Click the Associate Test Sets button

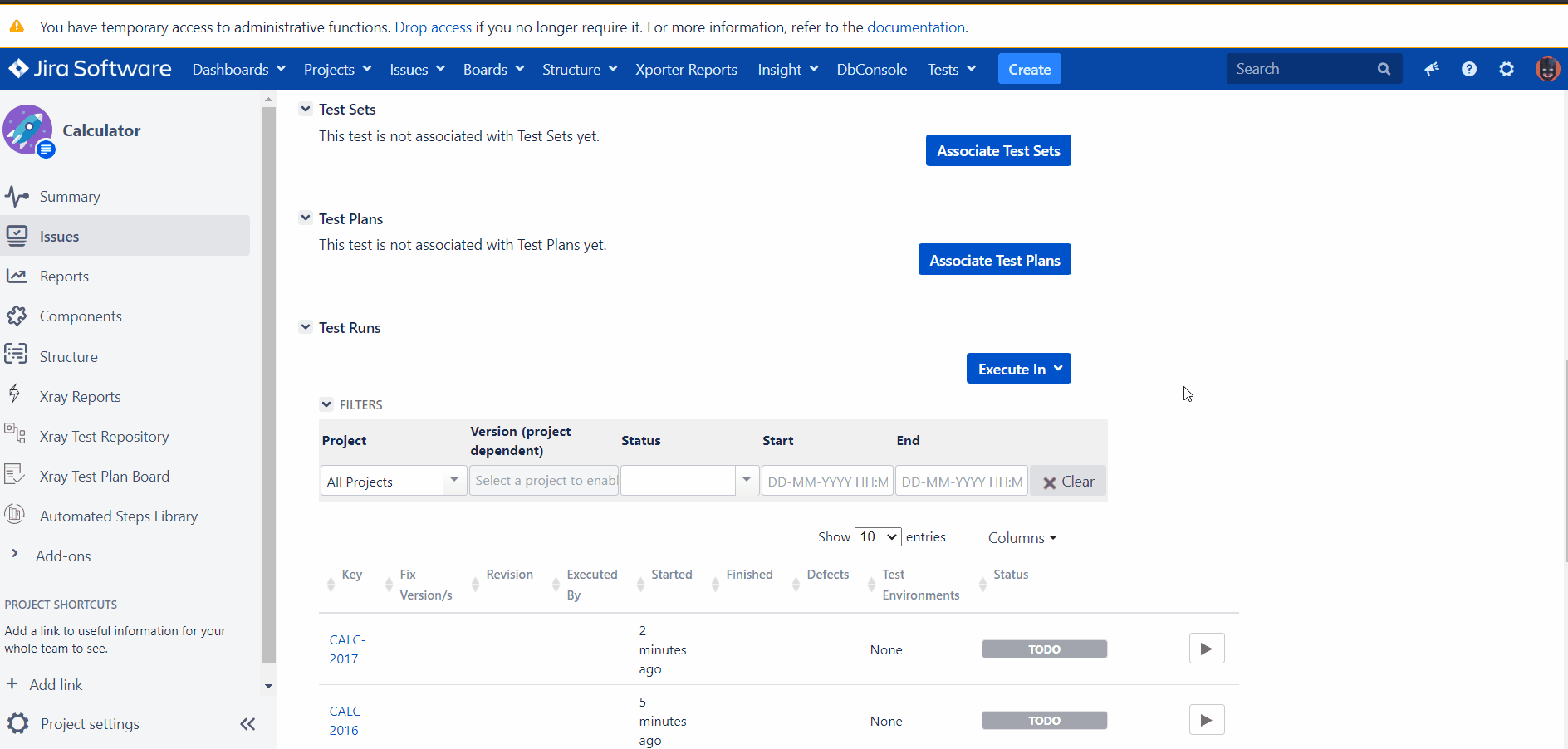tap(998, 151)
